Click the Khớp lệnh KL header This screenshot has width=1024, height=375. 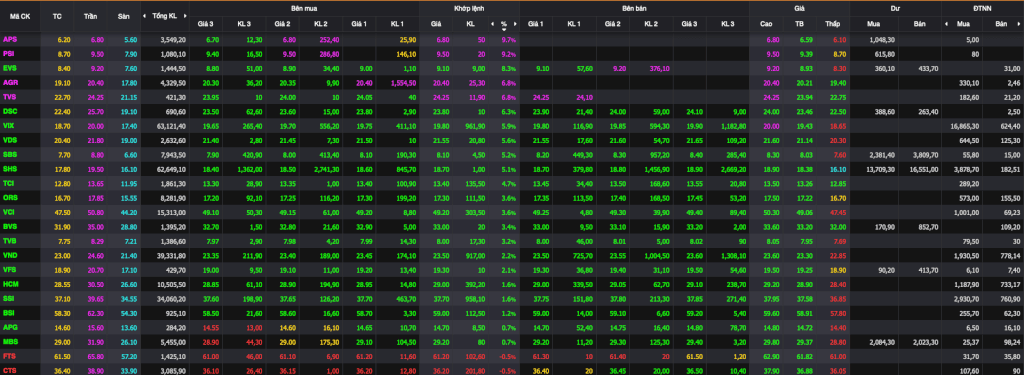(470, 24)
